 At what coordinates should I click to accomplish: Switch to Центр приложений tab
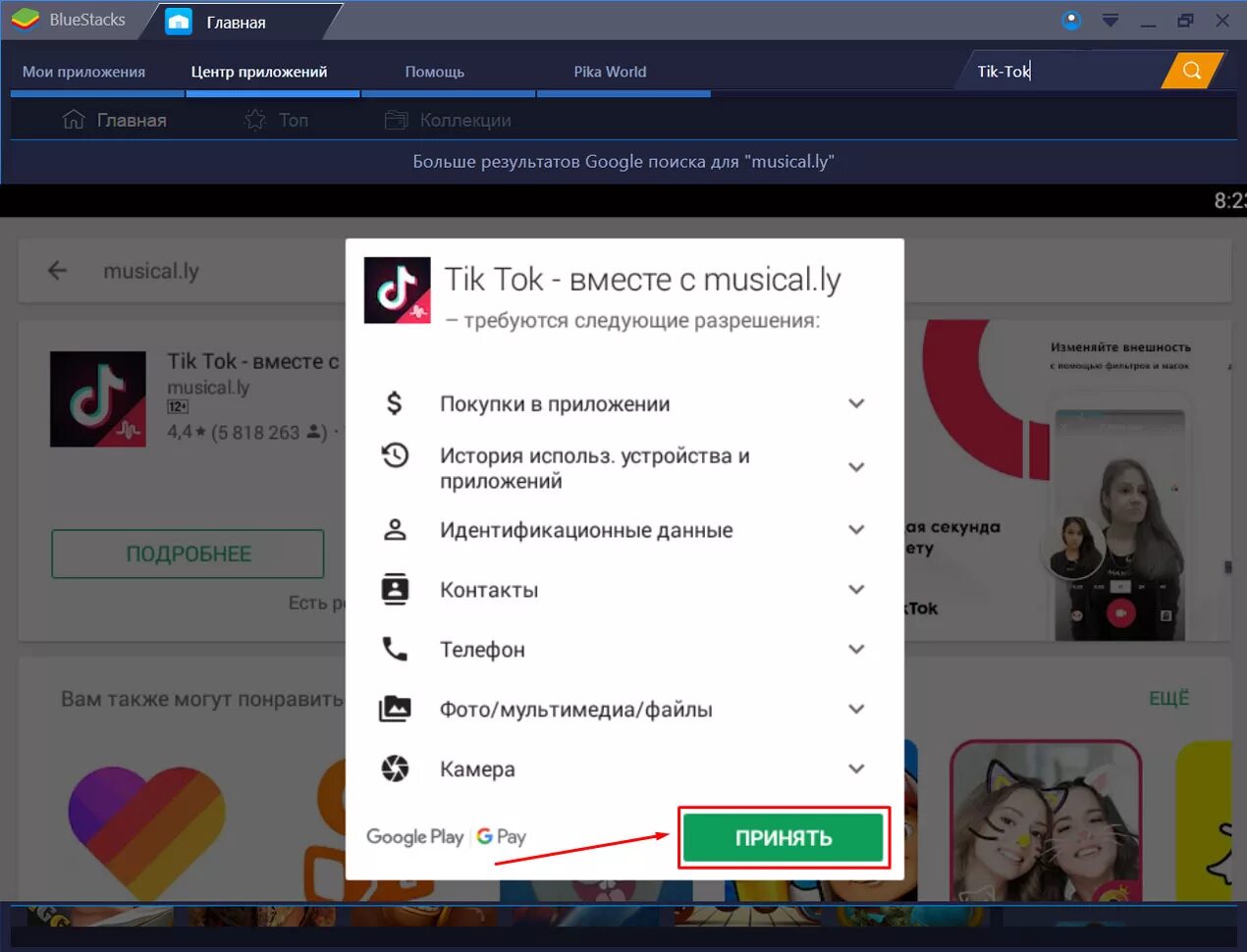(x=259, y=72)
